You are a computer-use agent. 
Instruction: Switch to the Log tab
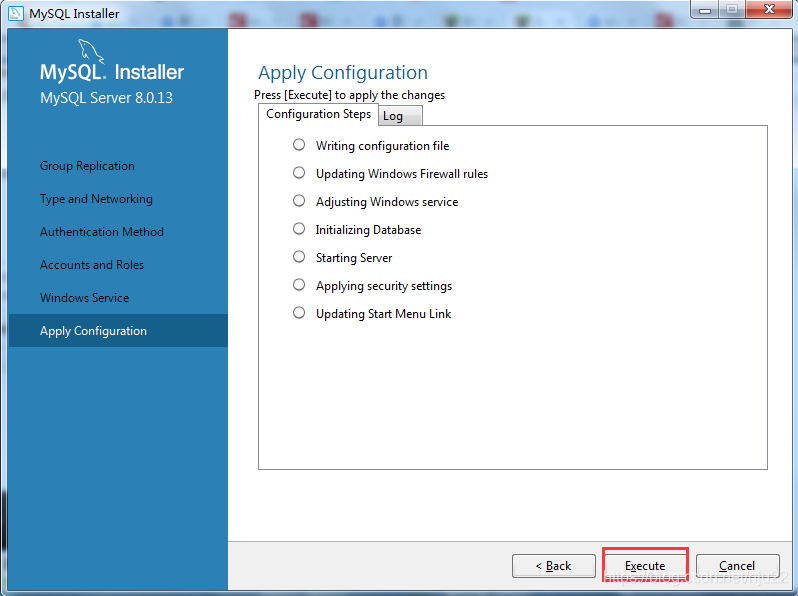click(400, 116)
